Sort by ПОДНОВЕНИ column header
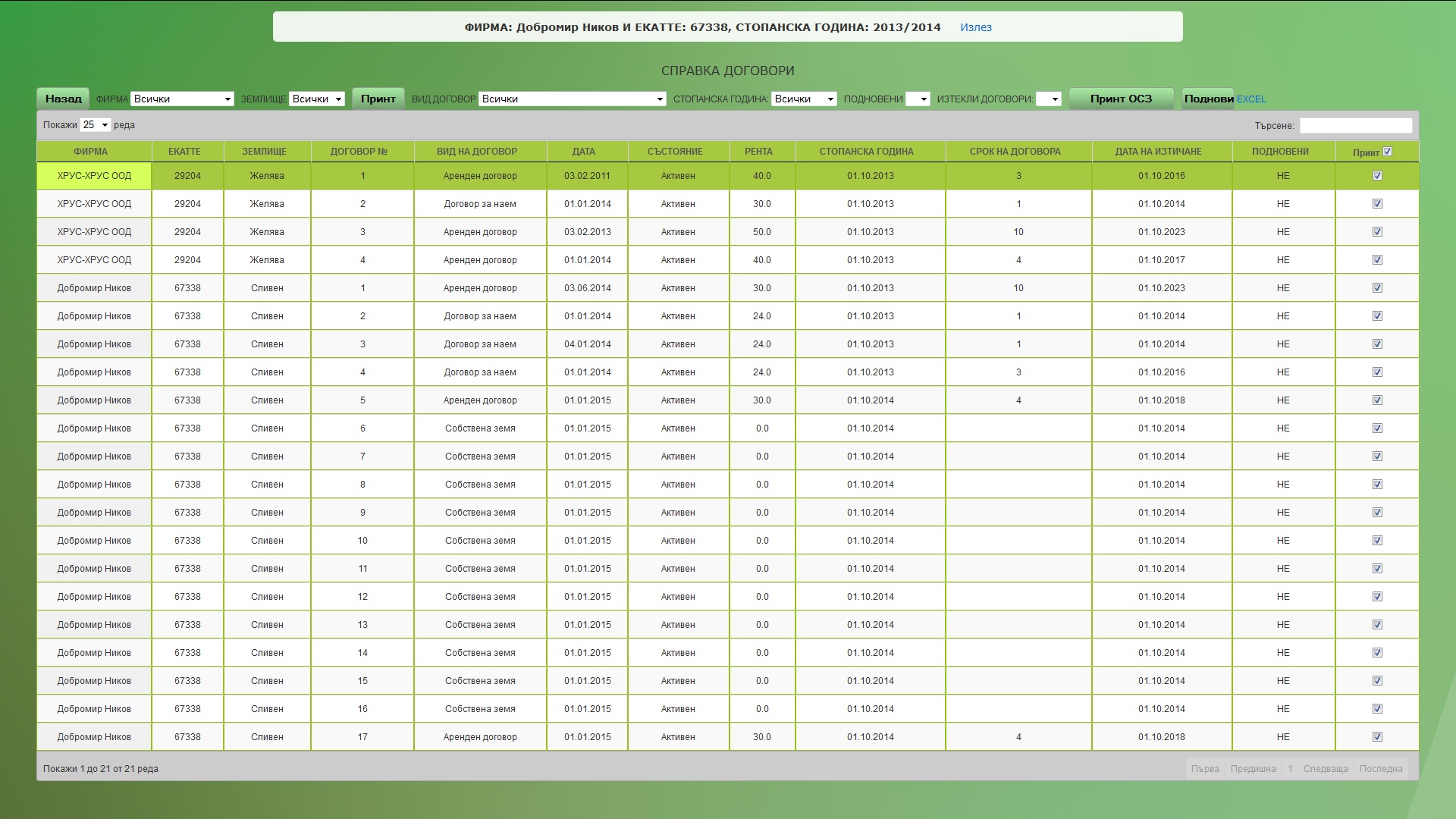 pos(1283,152)
